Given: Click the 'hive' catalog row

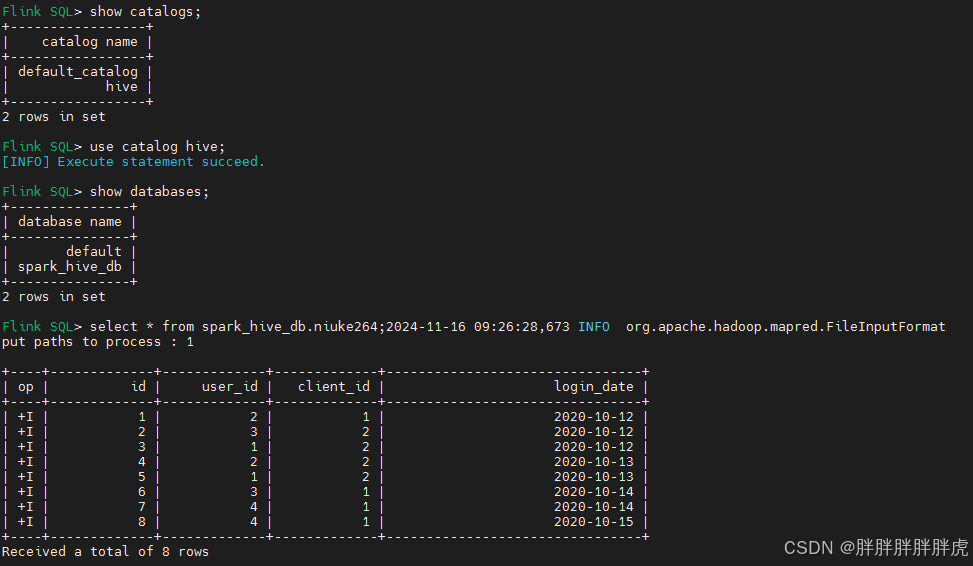Looking at the screenshot, I should pyautogui.click(x=122, y=87).
